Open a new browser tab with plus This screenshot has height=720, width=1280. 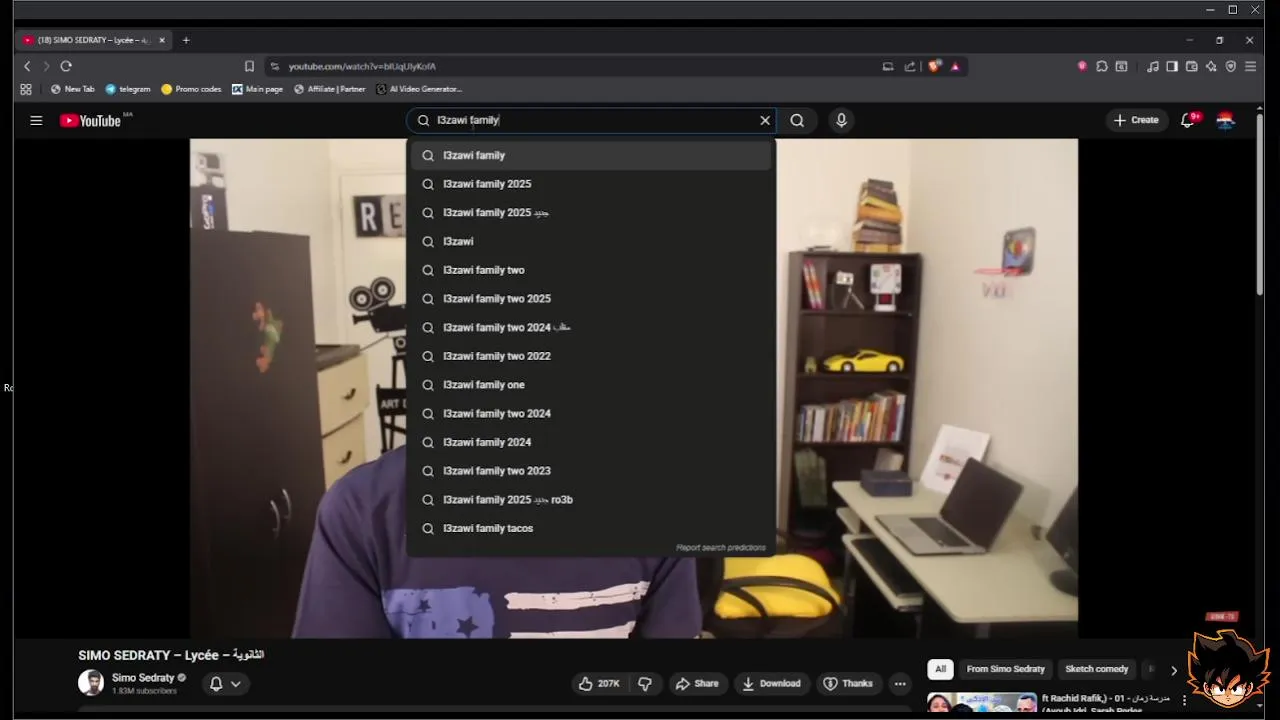pyautogui.click(x=186, y=40)
